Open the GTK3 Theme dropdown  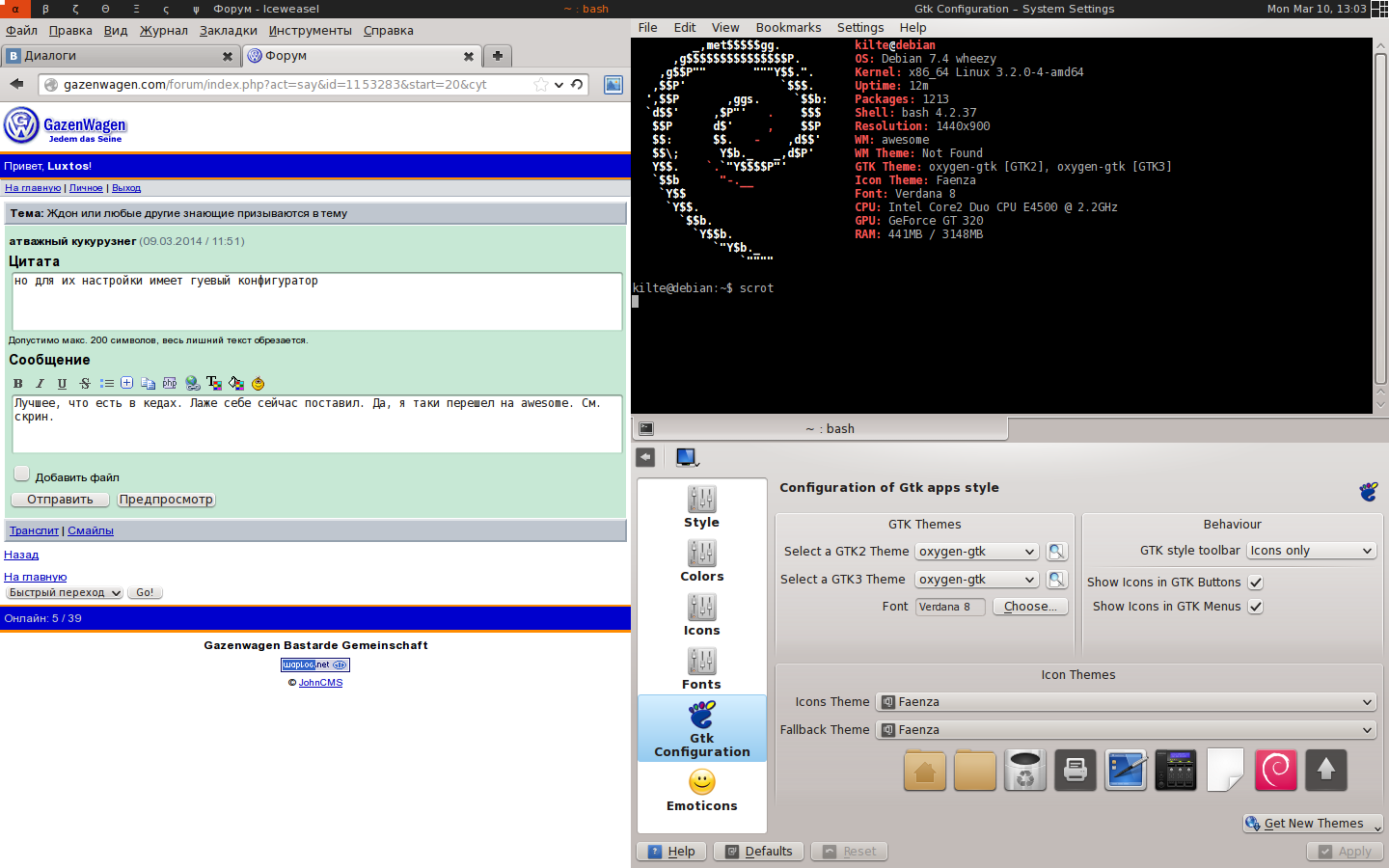pyautogui.click(x=976, y=580)
